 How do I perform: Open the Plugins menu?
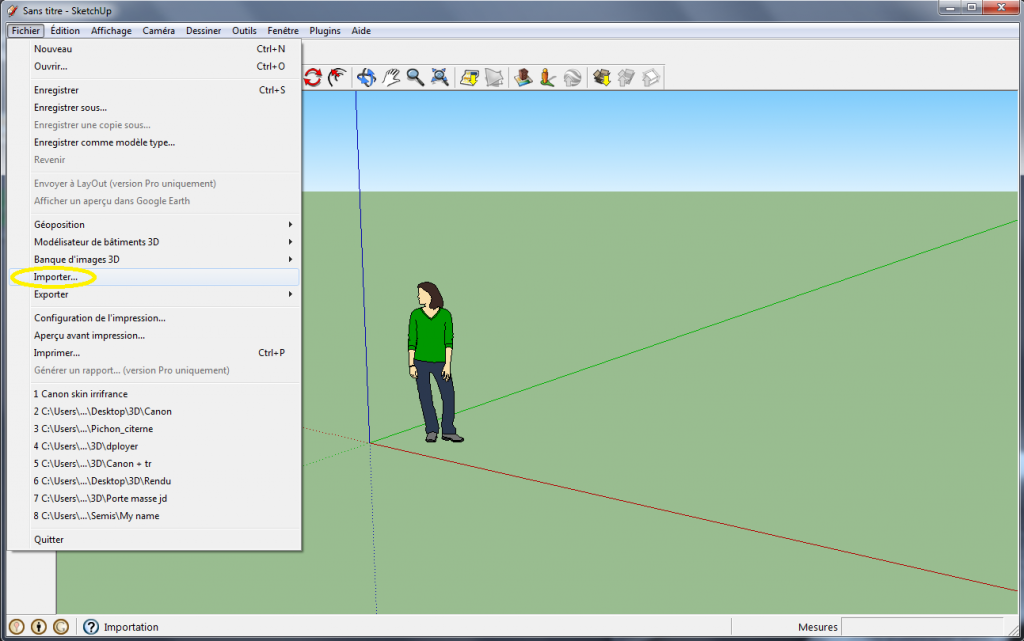click(x=325, y=31)
